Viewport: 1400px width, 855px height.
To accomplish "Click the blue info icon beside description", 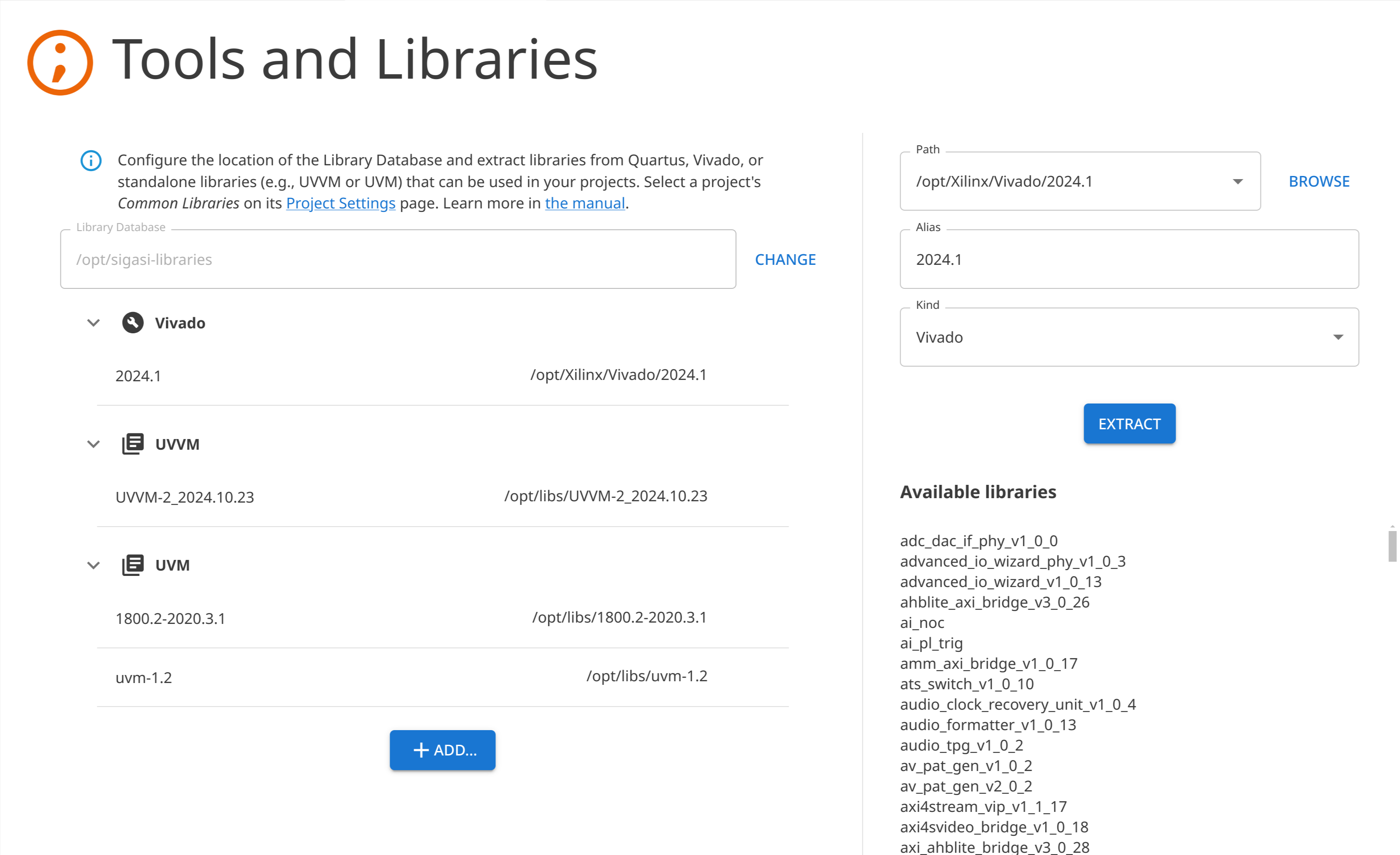I will pos(91,161).
